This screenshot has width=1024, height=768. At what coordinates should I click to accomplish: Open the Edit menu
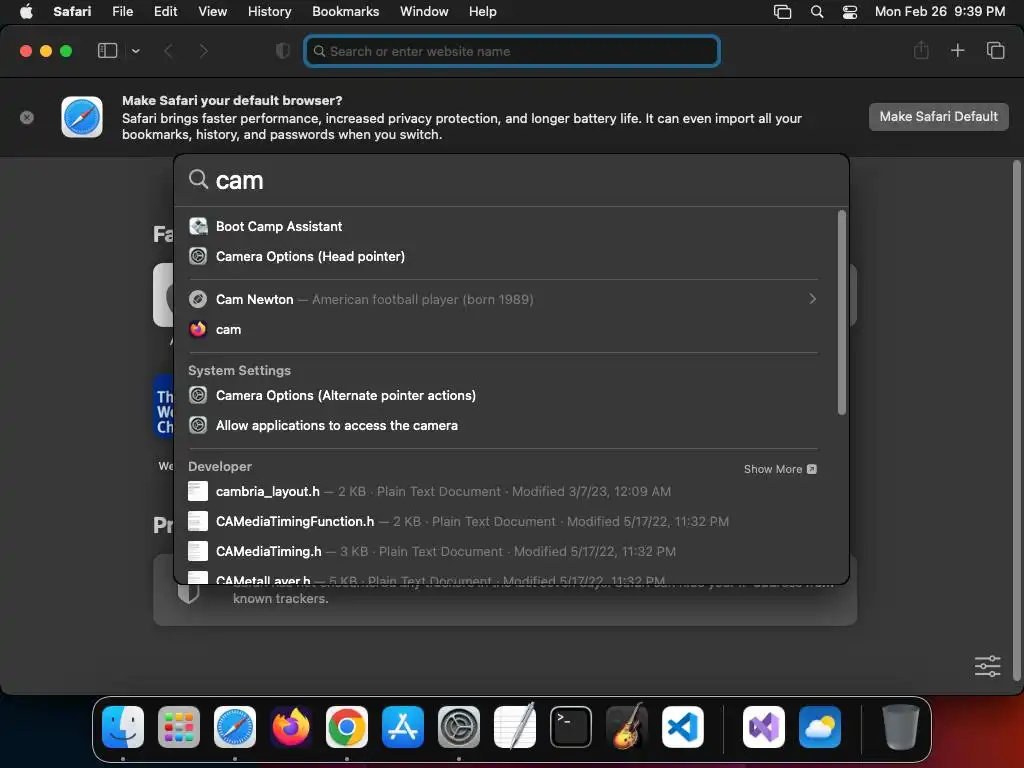(165, 11)
